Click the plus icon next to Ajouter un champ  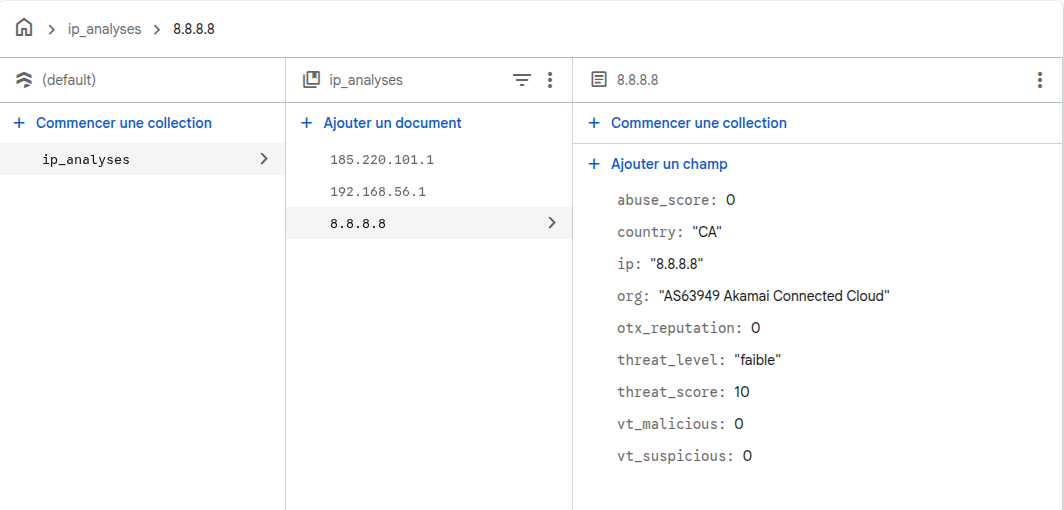coord(594,164)
